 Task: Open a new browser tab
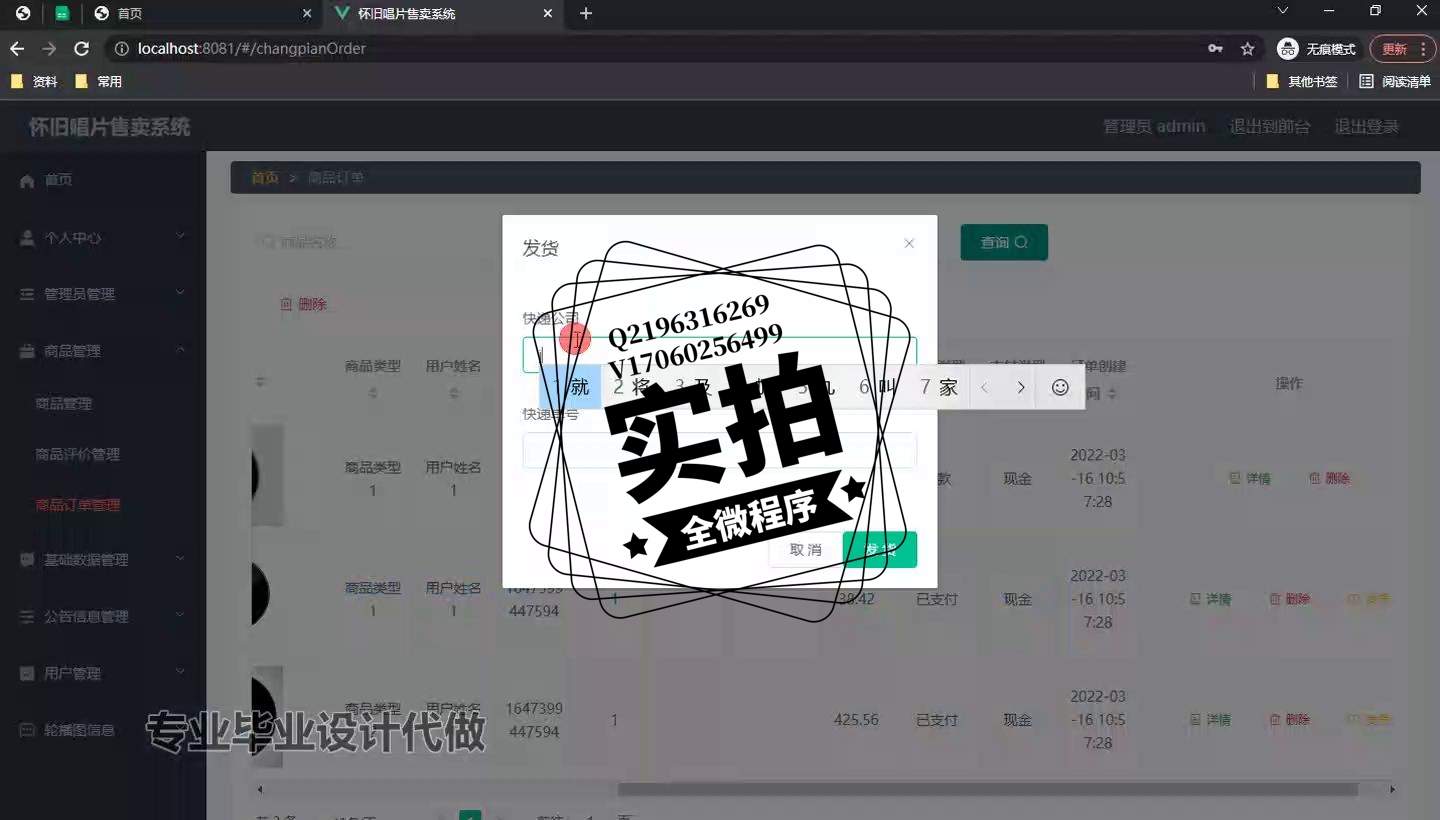pyautogui.click(x=586, y=13)
